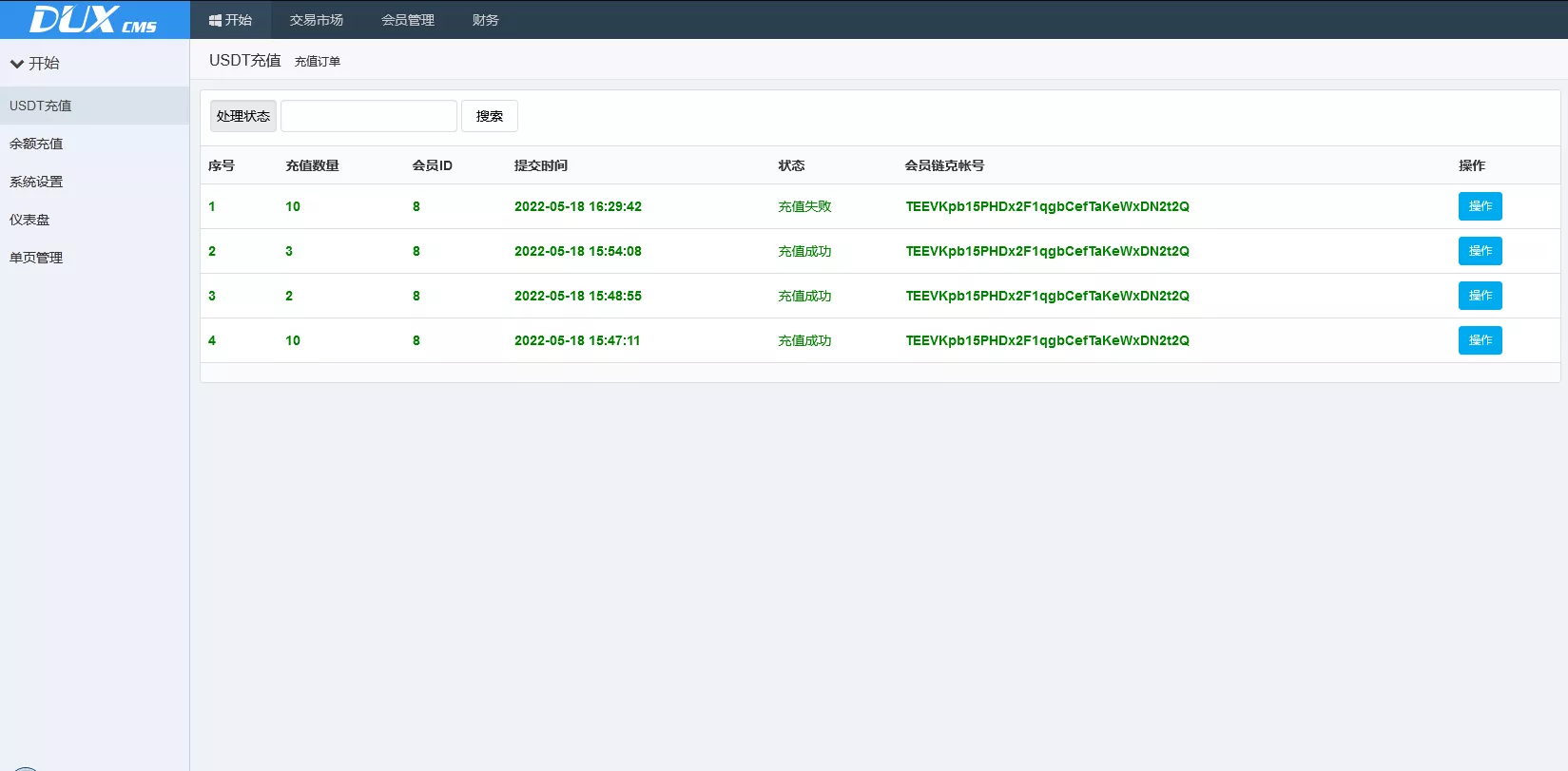The width and height of the screenshot is (1568, 771).
Task: Click 操作 button for row 4
Action: [1480, 340]
